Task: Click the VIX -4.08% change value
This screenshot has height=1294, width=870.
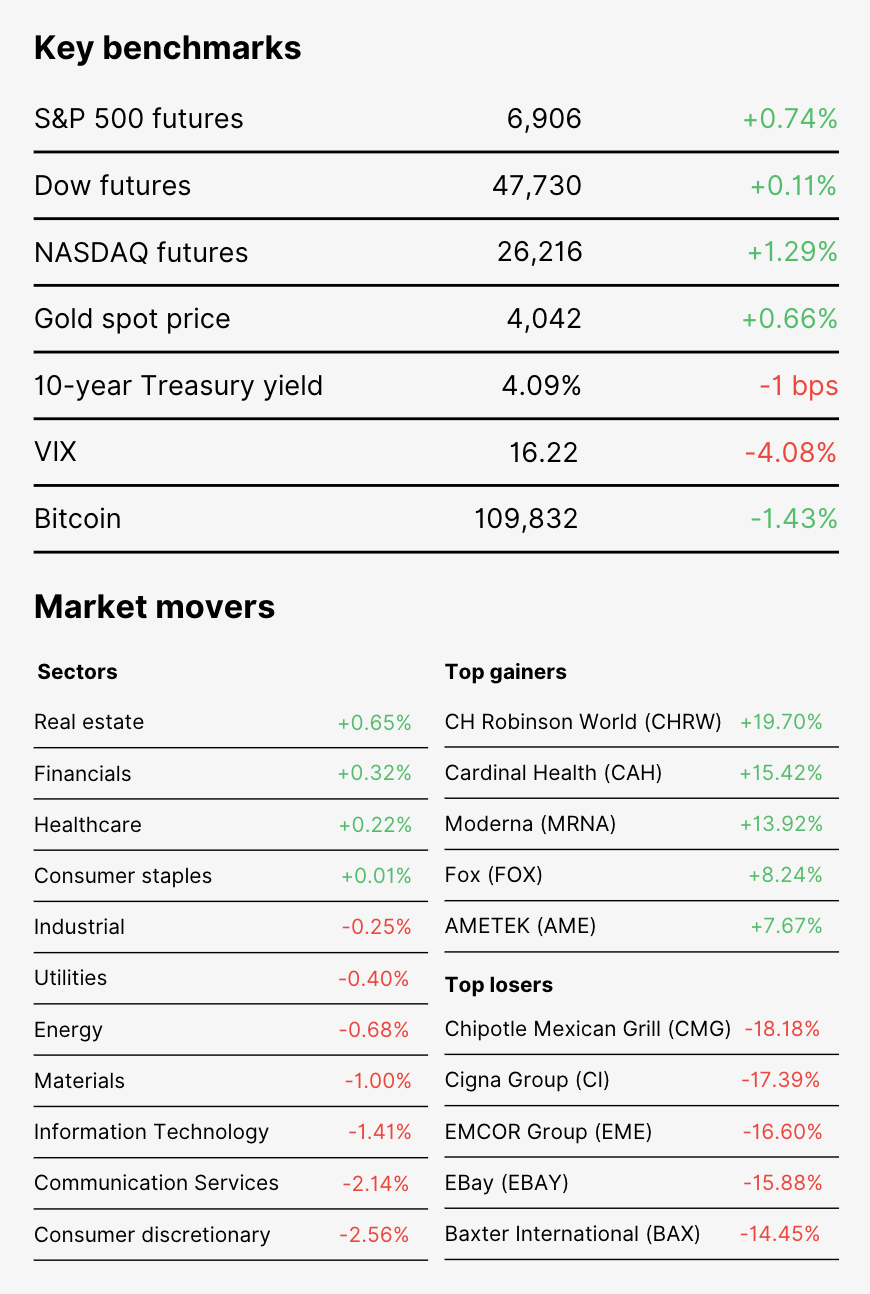Action: (790, 453)
